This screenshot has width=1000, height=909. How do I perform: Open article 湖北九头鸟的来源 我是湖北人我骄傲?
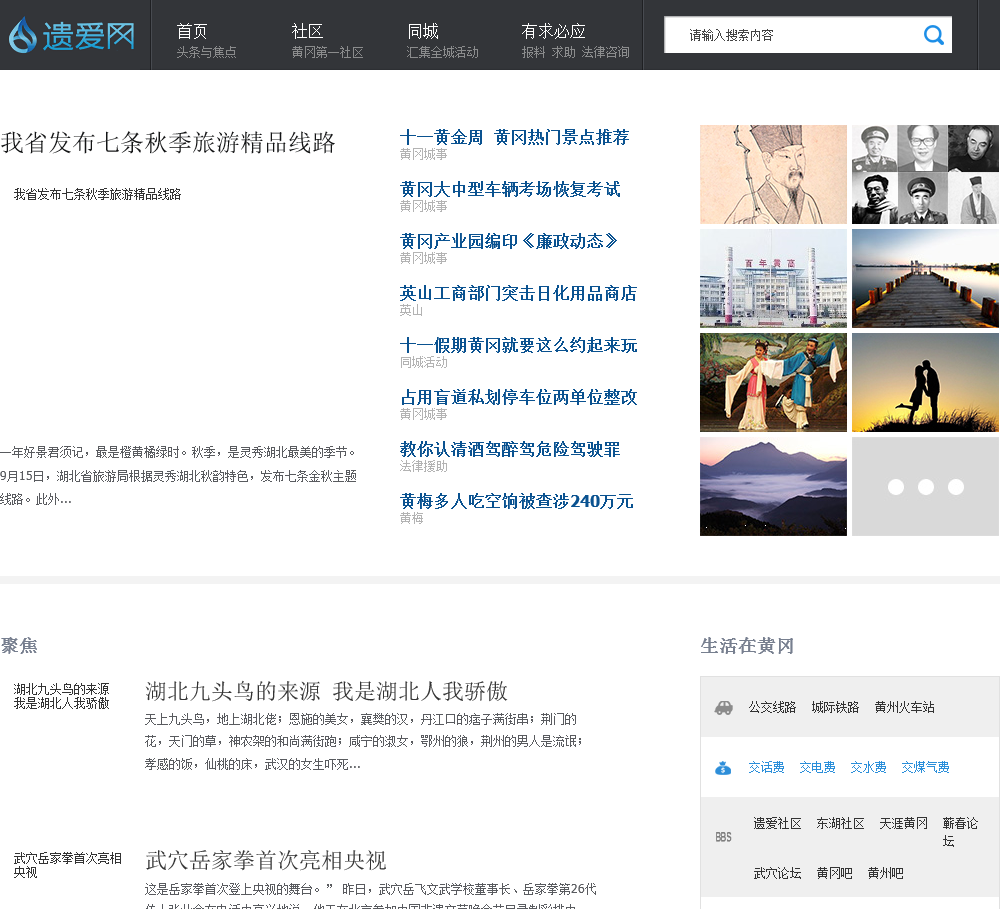(x=326, y=691)
